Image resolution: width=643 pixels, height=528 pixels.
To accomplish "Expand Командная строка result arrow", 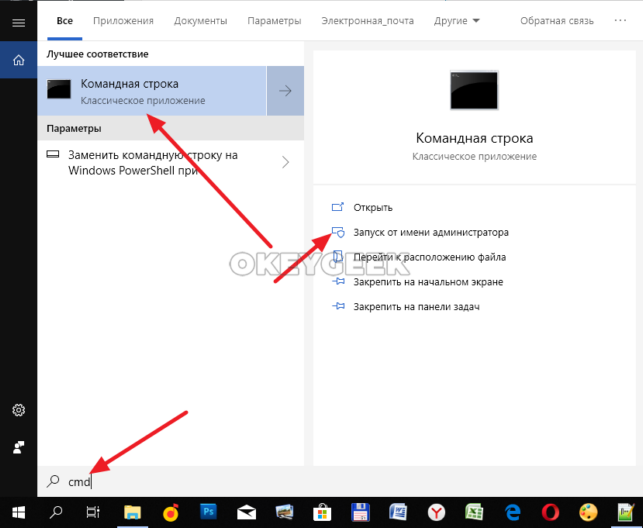I will click(285, 91).
